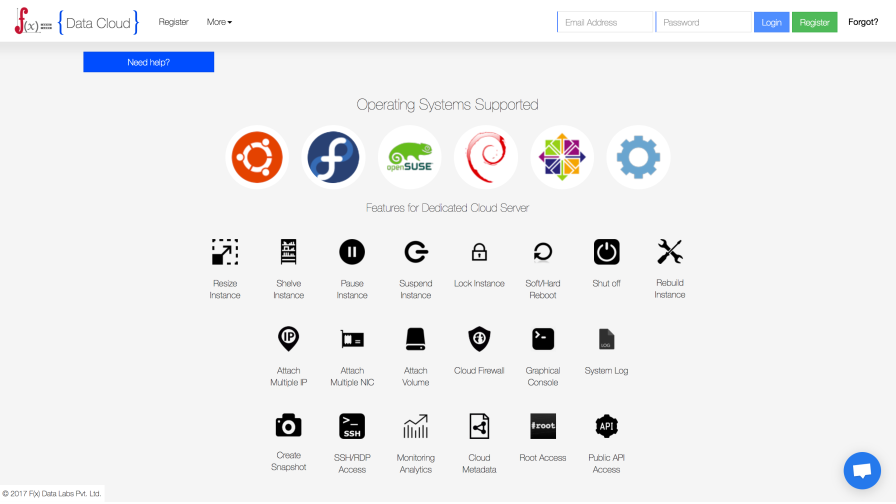
Task: Click the Debian swirl logo
Action: point(486,157)
